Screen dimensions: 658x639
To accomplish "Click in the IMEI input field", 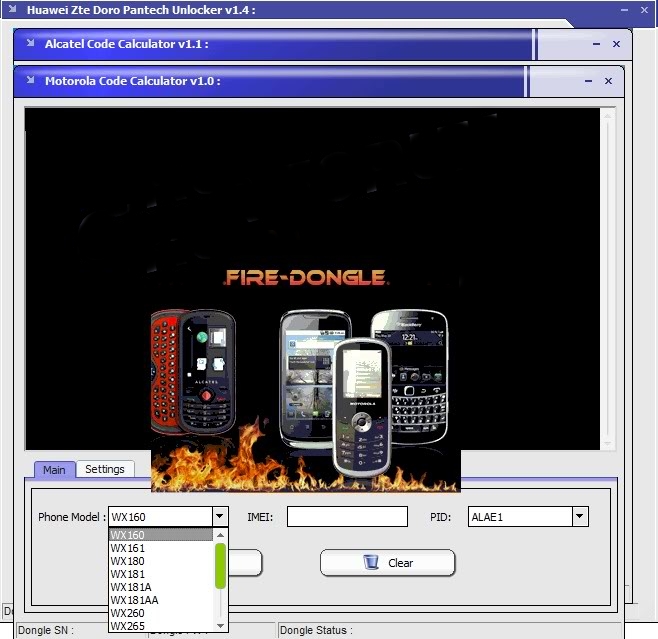I will [347, 516].
